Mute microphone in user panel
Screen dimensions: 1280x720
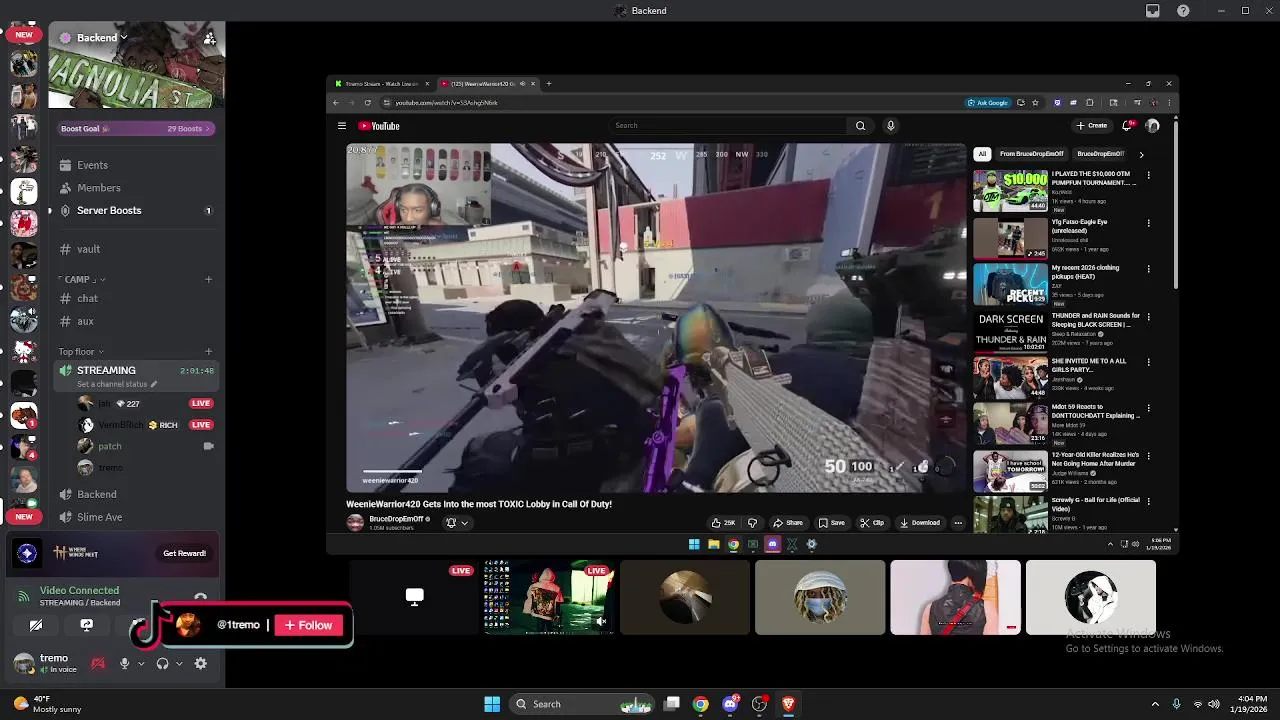pyautogui.click(x=124, y=663)
